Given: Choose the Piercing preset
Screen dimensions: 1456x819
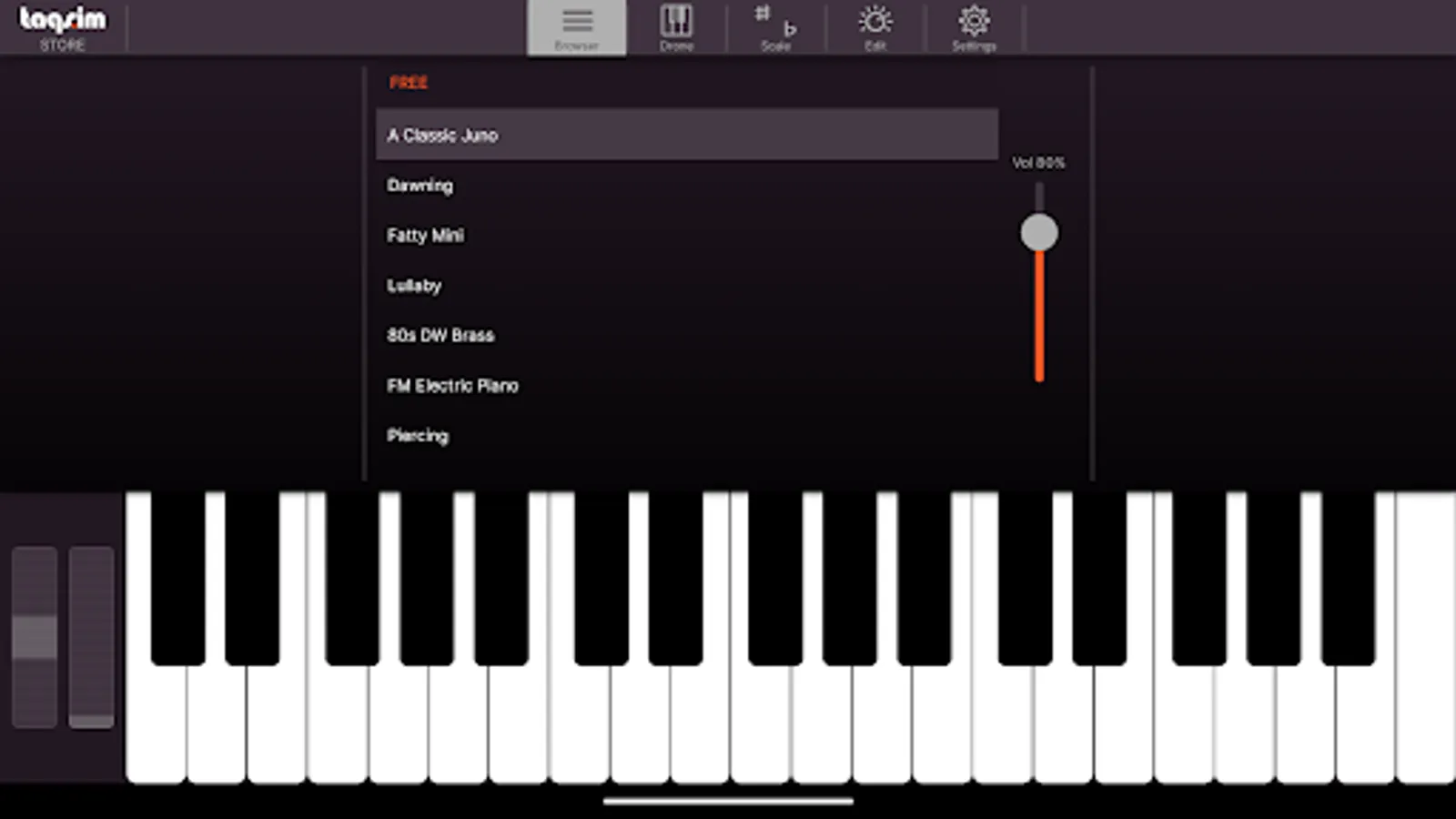Looking at the screenshot, I should coord(687,435).
